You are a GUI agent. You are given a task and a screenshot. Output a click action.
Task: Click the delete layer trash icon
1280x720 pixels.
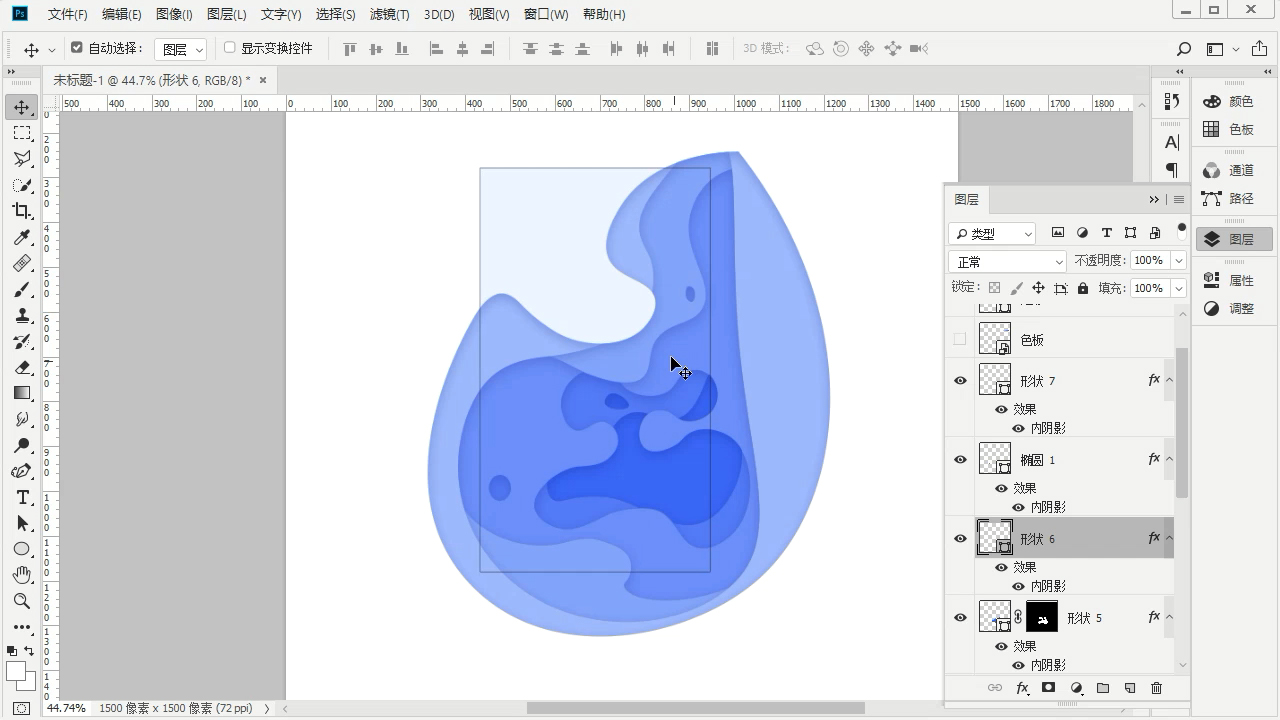(1156, 688)
